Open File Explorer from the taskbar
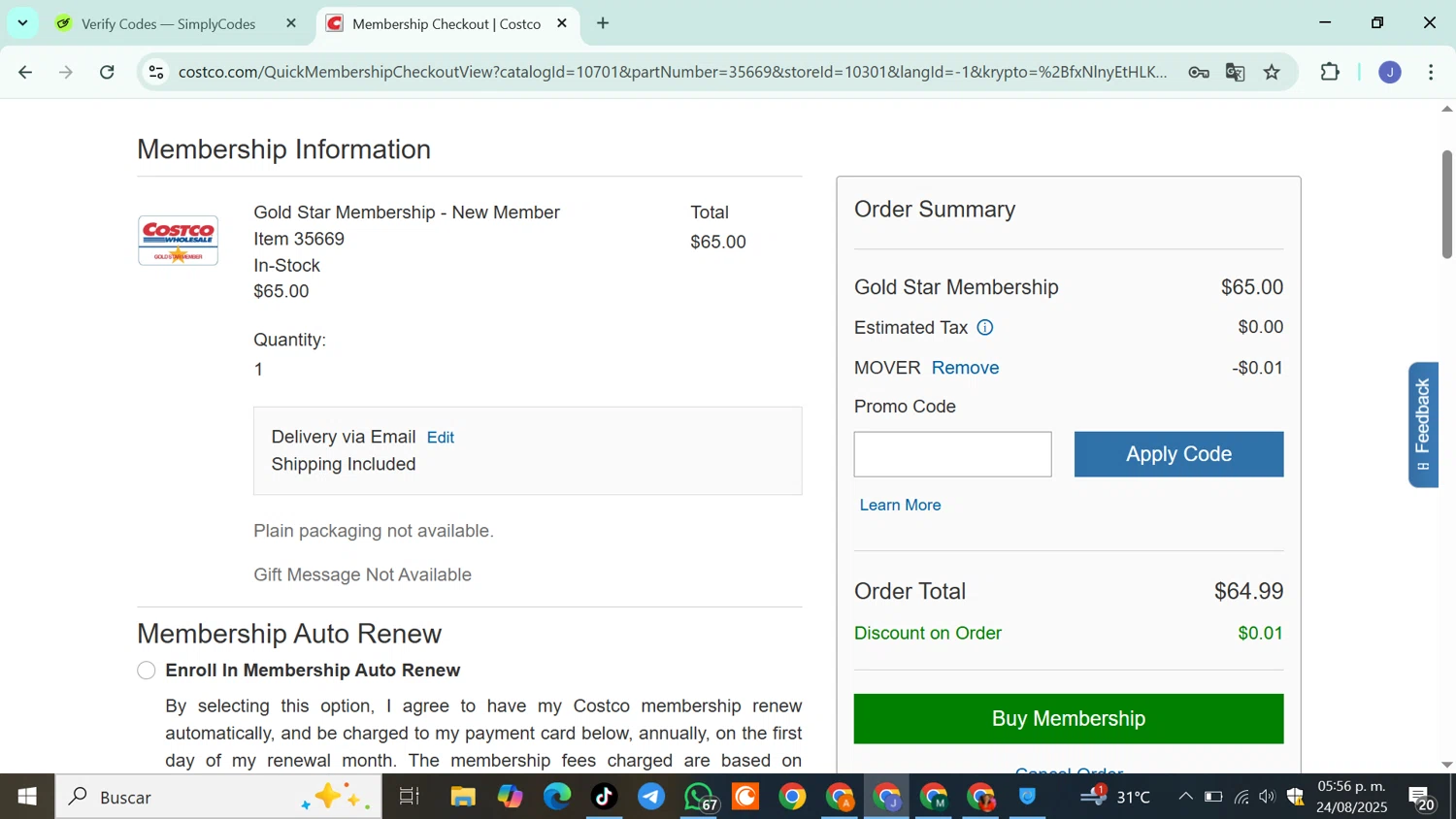The width and height of the screenshot is (1456, 819). [463, 797]
